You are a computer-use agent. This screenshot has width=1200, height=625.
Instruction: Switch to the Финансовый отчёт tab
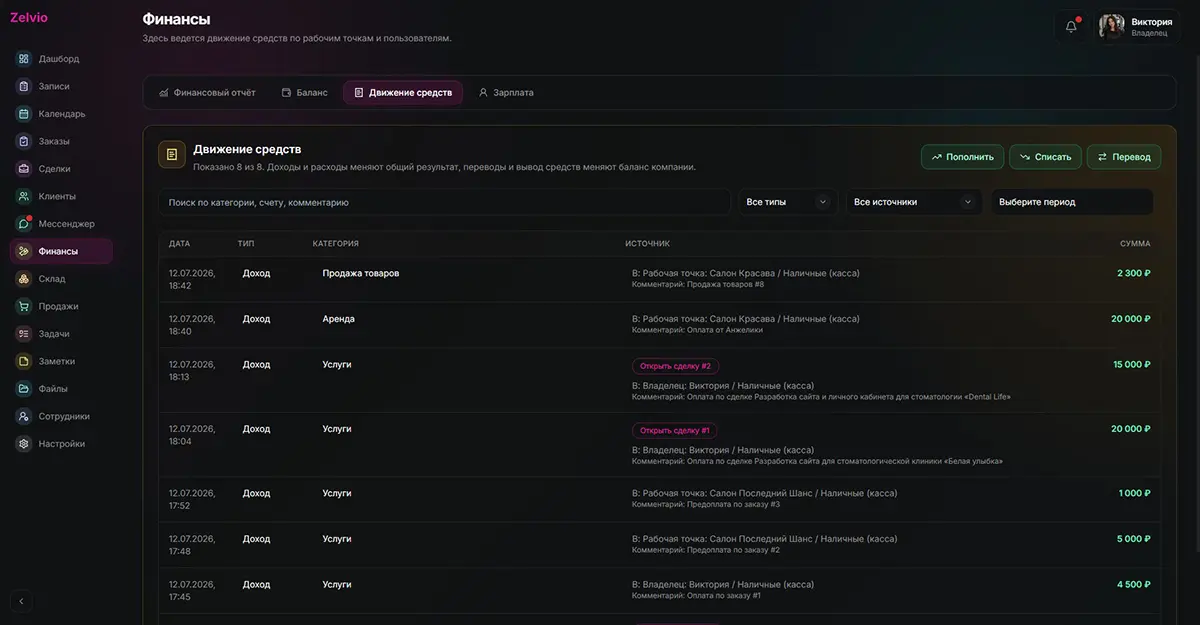pyautogui.click(x=207, y=93)
